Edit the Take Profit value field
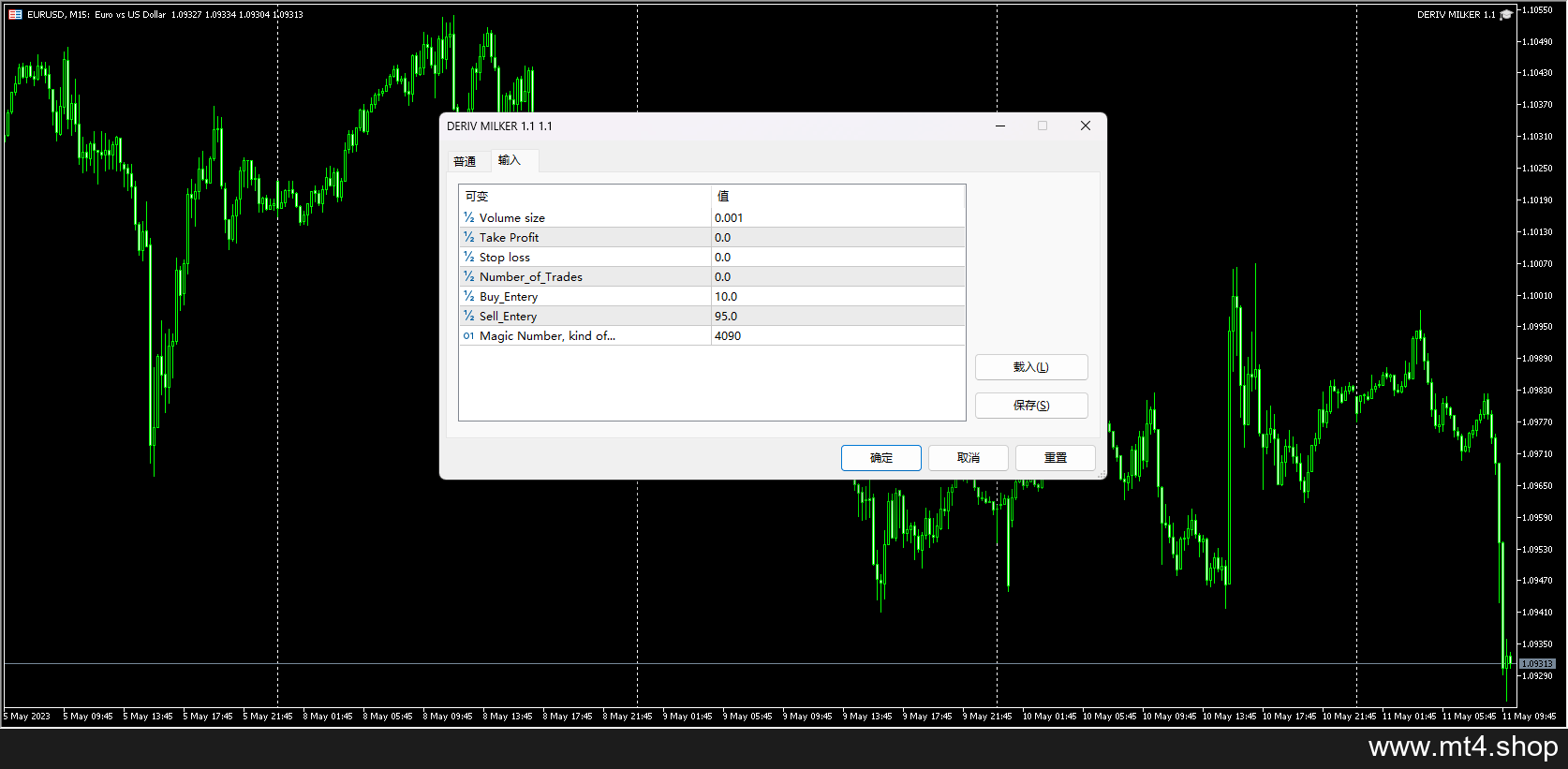1568x769 pixels. click(838, 237)
